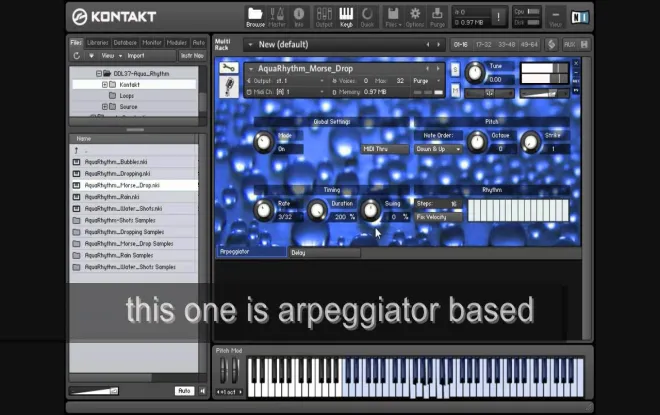Select rack page 49-64
This screenshot has width=660, height=415.
tap(529, 45)
